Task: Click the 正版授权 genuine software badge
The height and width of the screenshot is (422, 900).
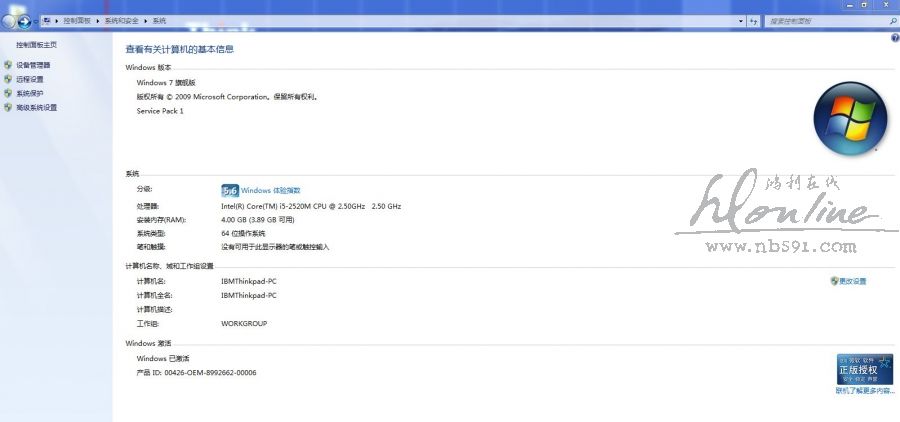Action: tap(865, 369)
